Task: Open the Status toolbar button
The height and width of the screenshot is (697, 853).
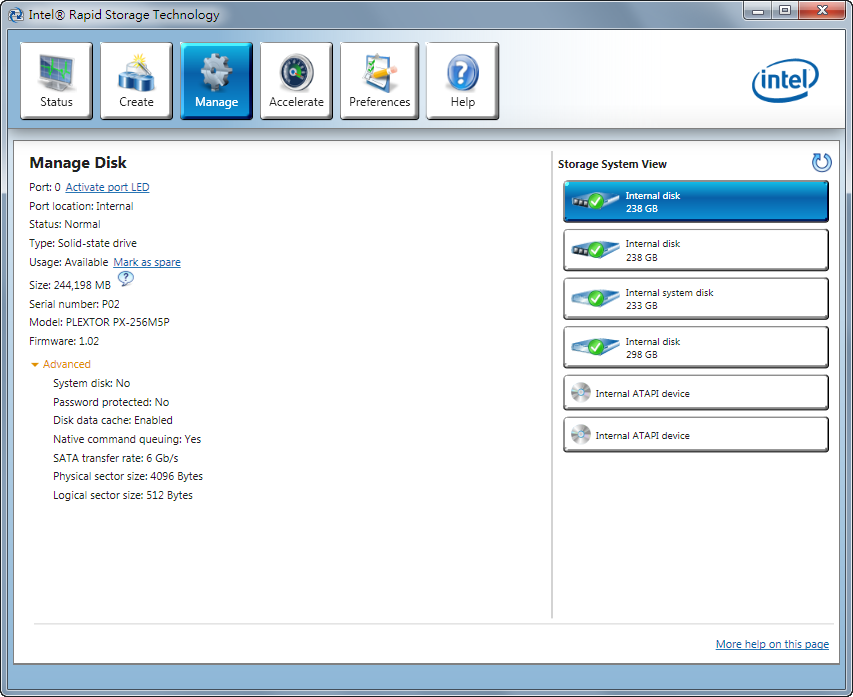Action: click(x=56, y=81)
